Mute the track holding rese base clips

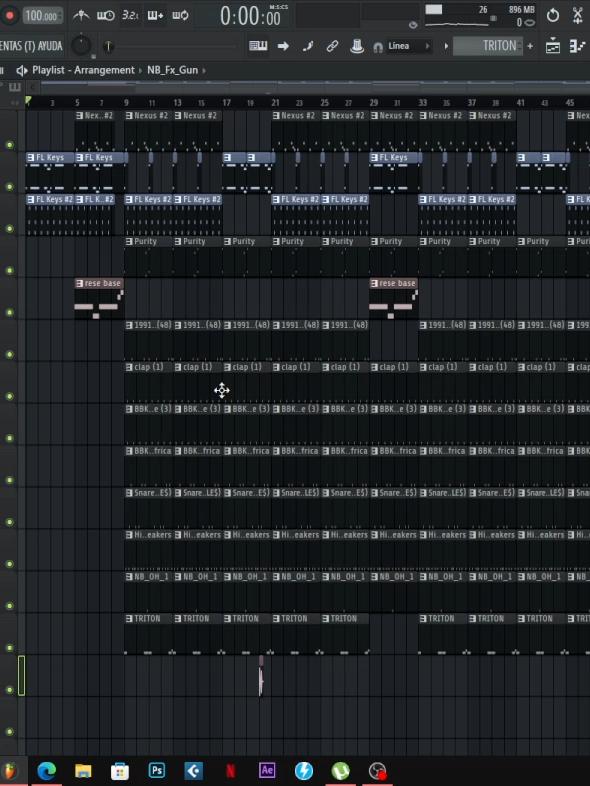[9, 312]
